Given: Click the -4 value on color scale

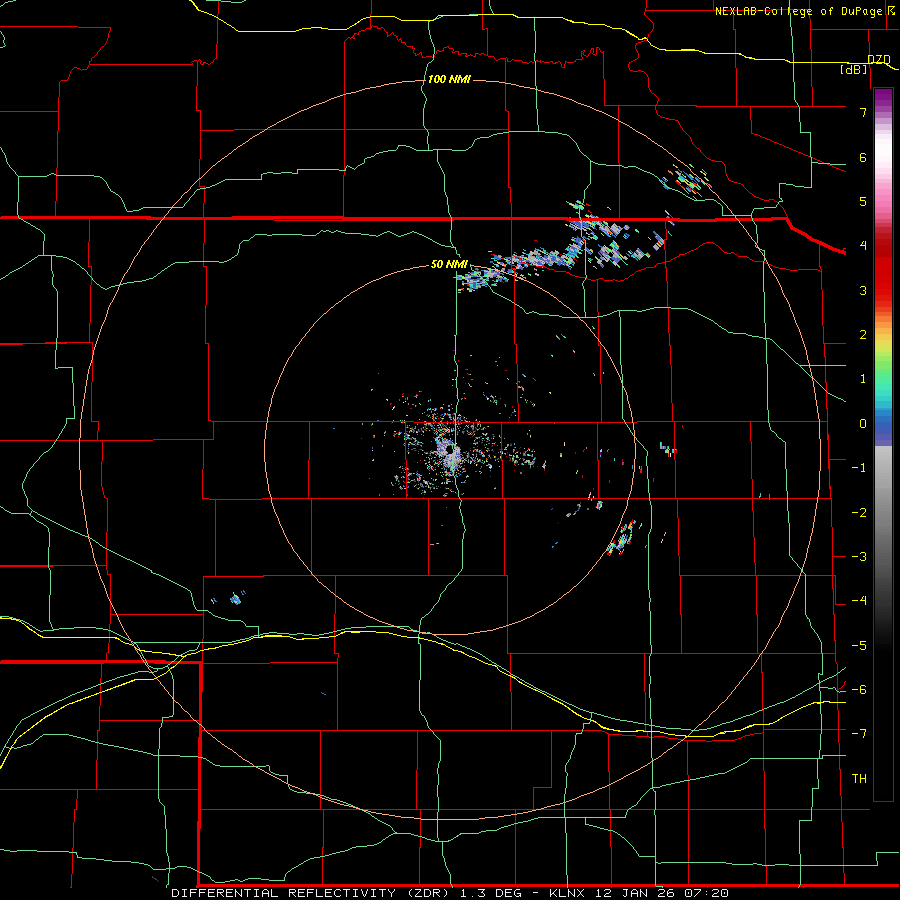Looking at the screenshot, I should pyautogui.click(x=859, y=601).
